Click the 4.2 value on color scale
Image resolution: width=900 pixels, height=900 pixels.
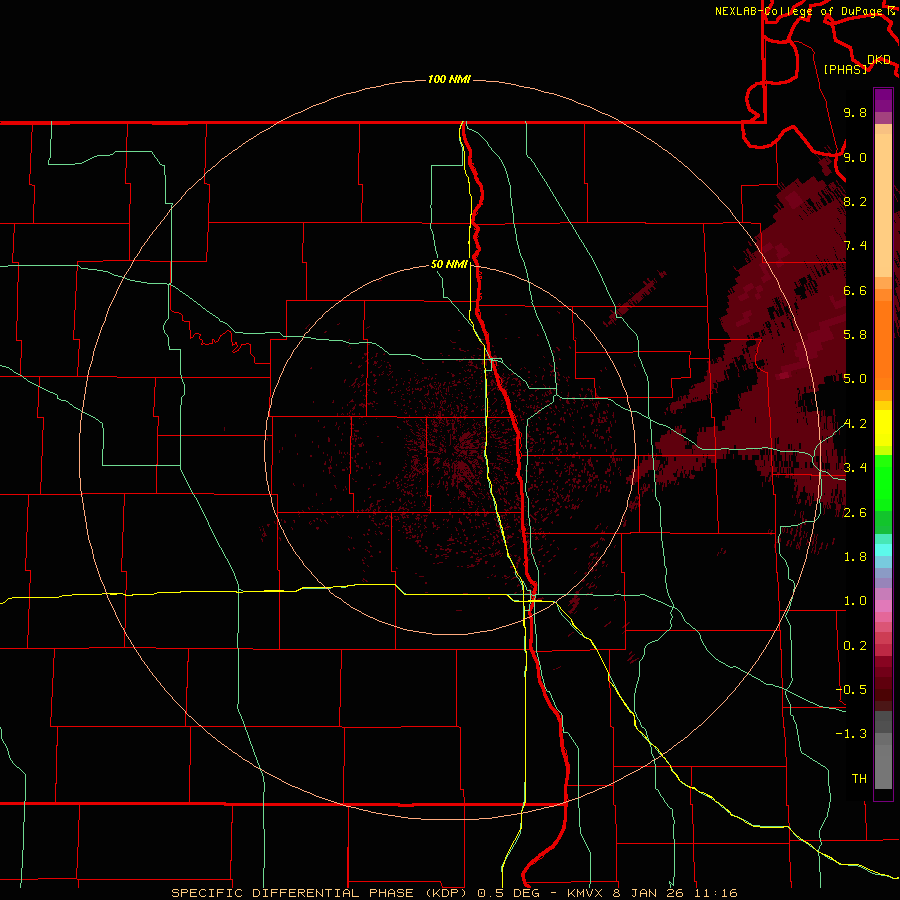coord(855,424)
